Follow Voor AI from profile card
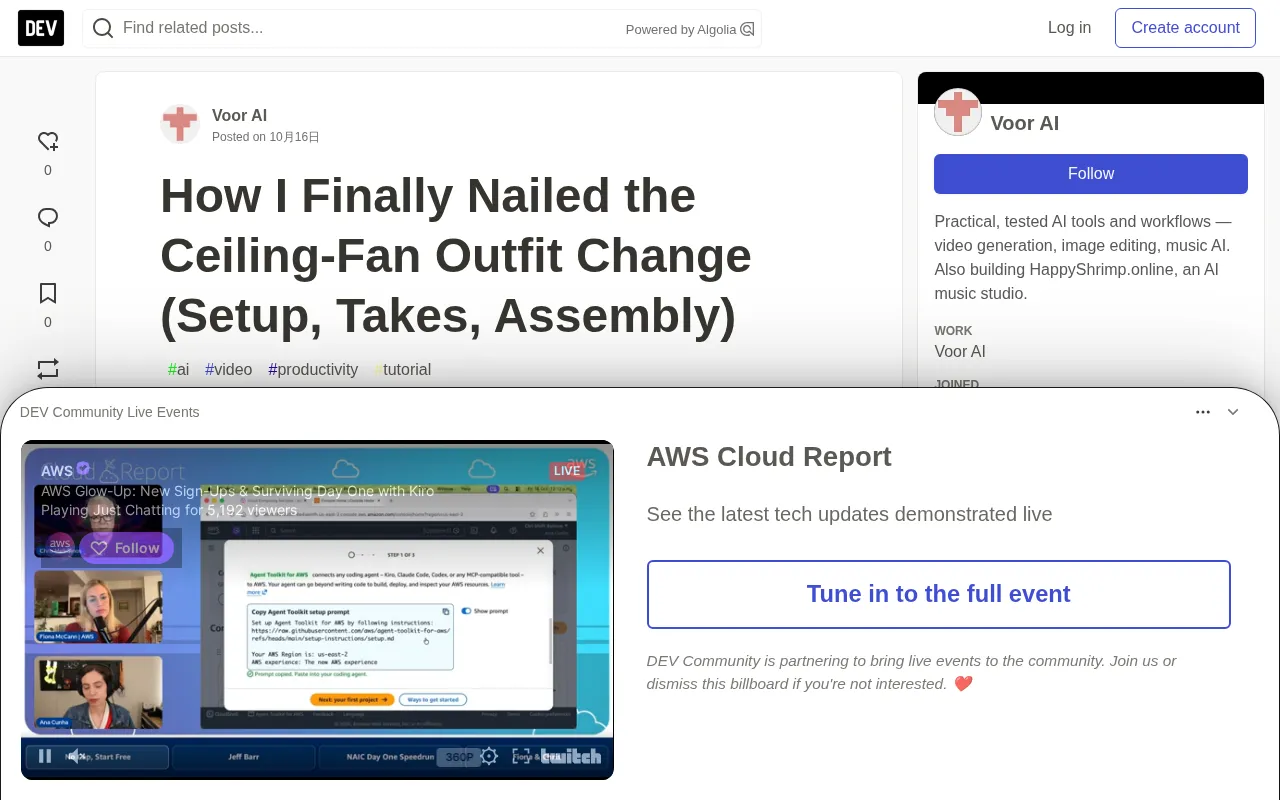 coord(1090,174)
